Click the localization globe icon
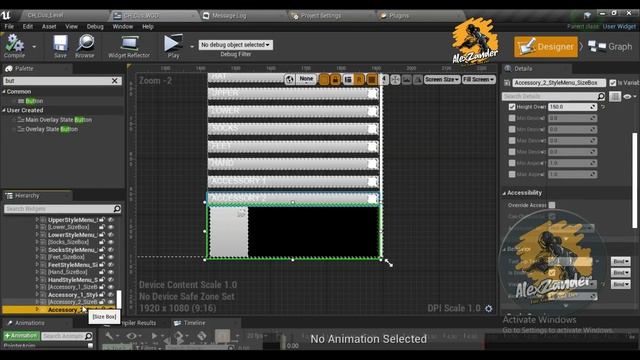The width and height of the screenshot is (640, 360). [289, 79]
